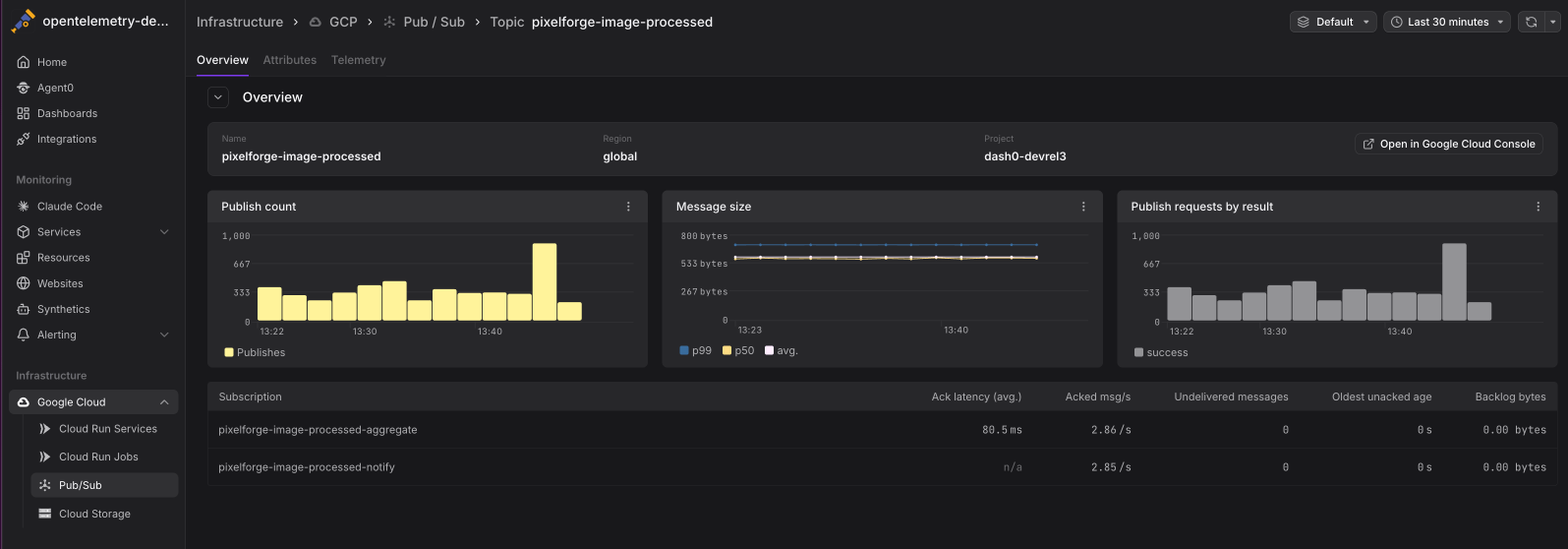Toggle the avg. legend series
The width and height of the screenshot is (1568, 549).
pyautogui.click(x=782, y=350)
